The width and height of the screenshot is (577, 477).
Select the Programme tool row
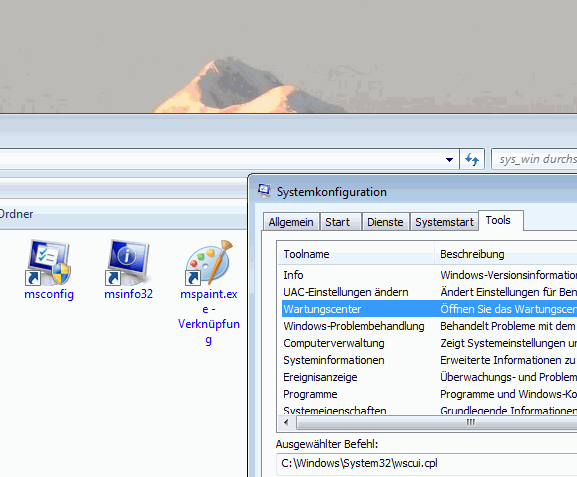tap(429, 394)
